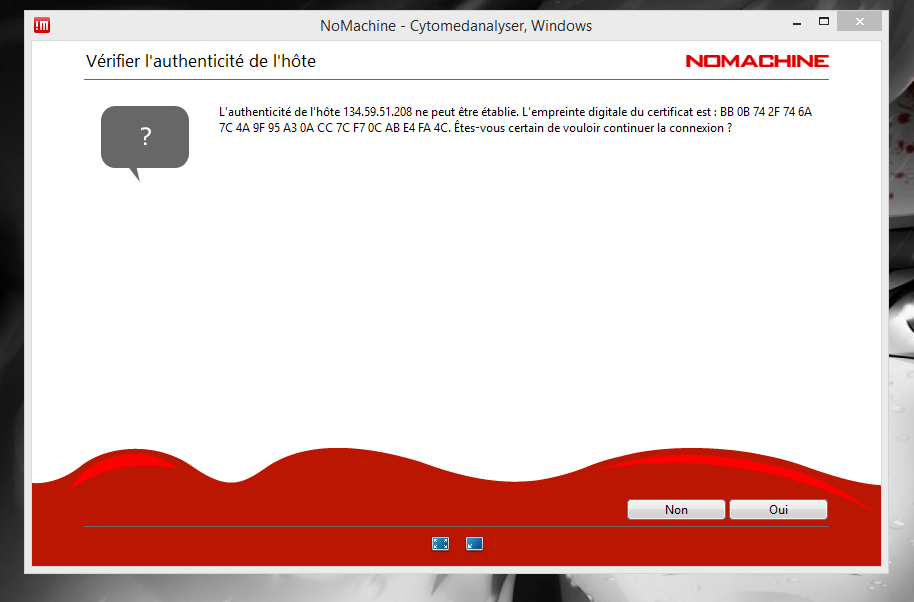914x602 pixels.
Task: Maximize the NoMachine window
Action: tap(824, 22)
